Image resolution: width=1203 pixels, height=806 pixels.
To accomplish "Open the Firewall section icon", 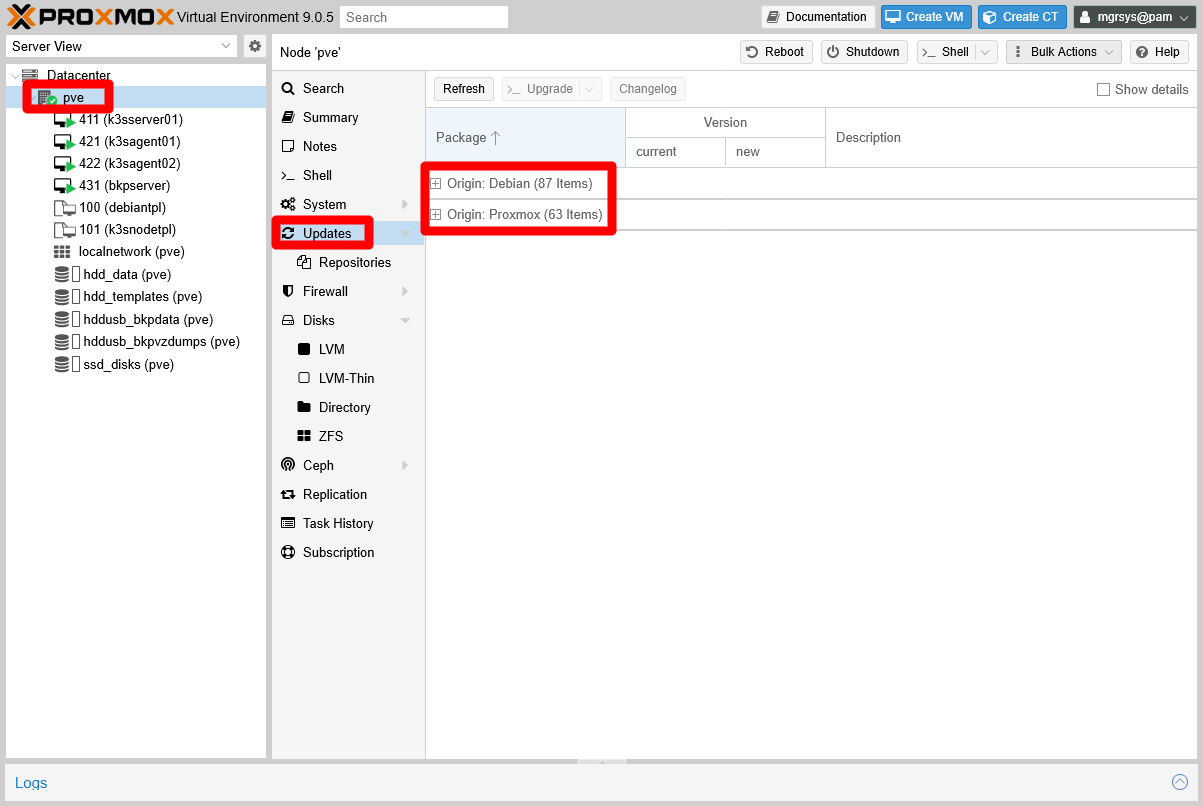I will click(x=287, y=291).
